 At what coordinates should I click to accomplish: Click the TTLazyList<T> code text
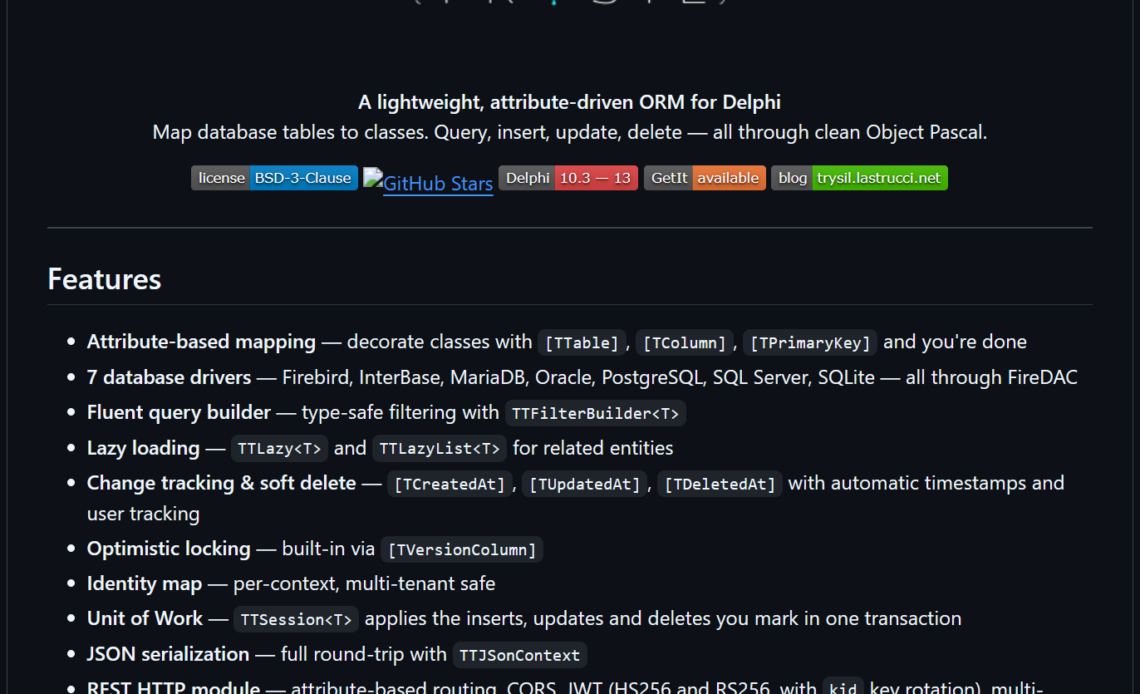click(x=439, y=448)
